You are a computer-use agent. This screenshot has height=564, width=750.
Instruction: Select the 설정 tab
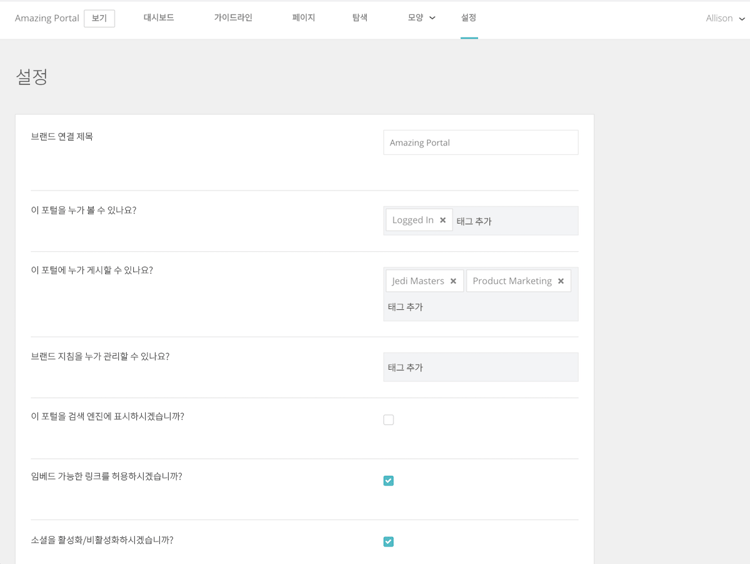(x=469, y=18)
